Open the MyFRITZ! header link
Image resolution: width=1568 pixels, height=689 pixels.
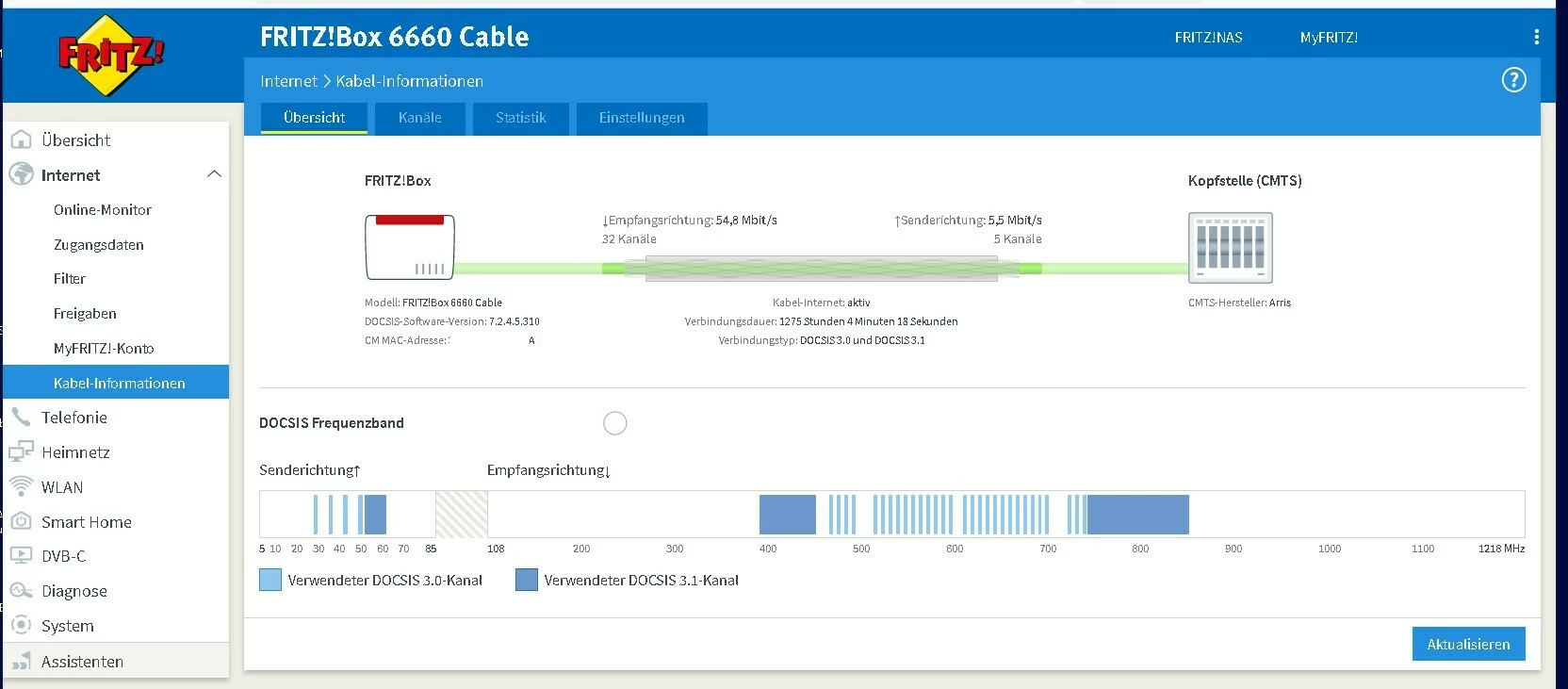1329,38
